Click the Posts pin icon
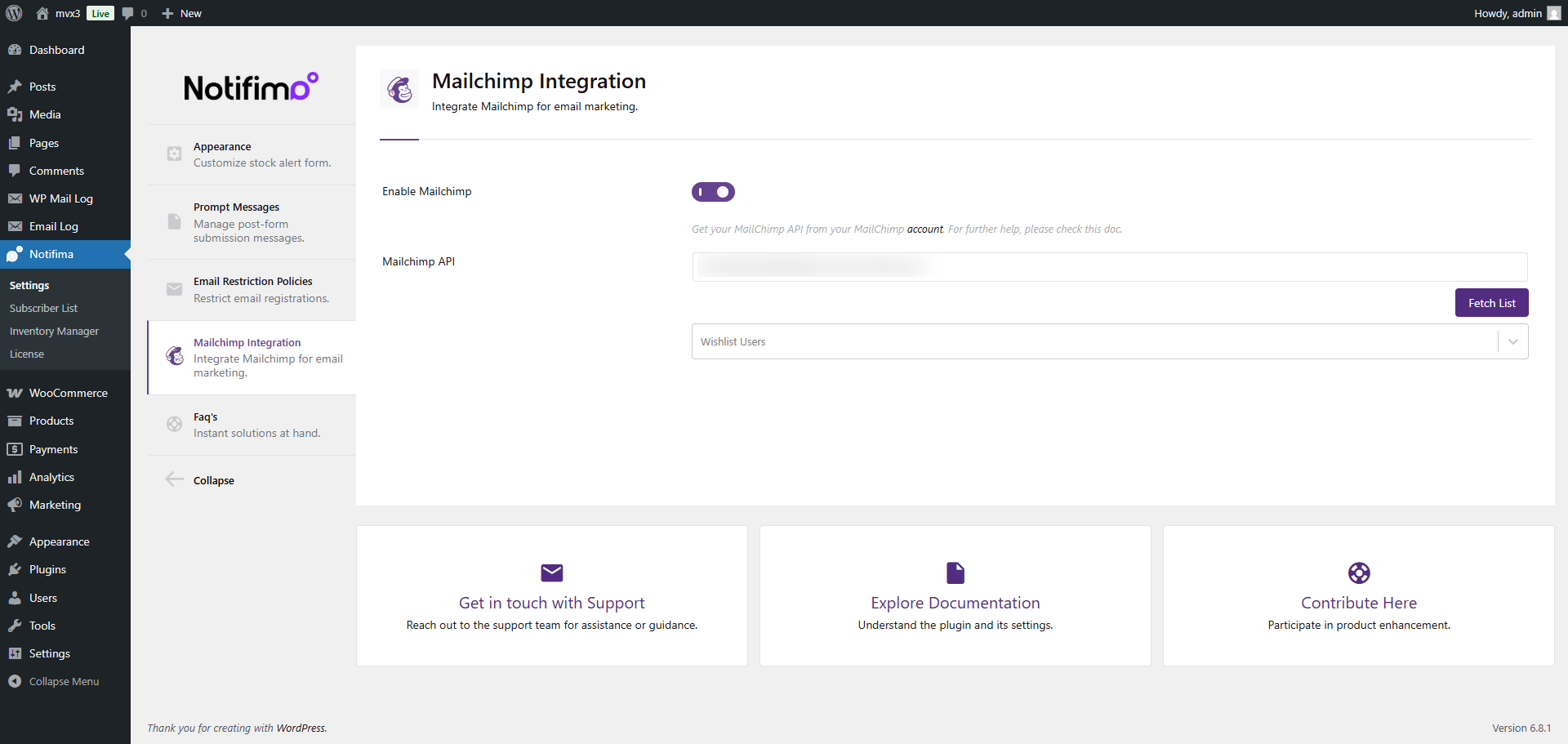The width and height of the screenshot is (1568, 744). point(15,87)
